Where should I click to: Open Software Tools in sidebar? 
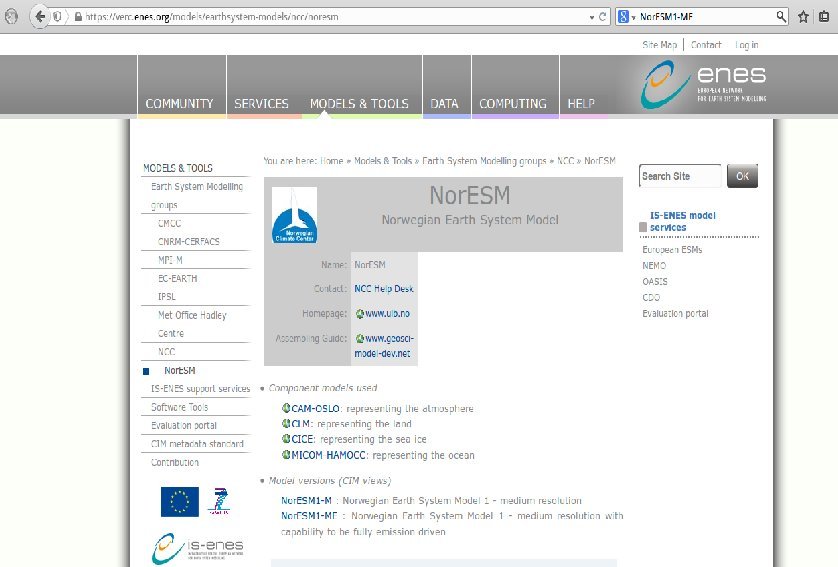click(x=179, y=407)
